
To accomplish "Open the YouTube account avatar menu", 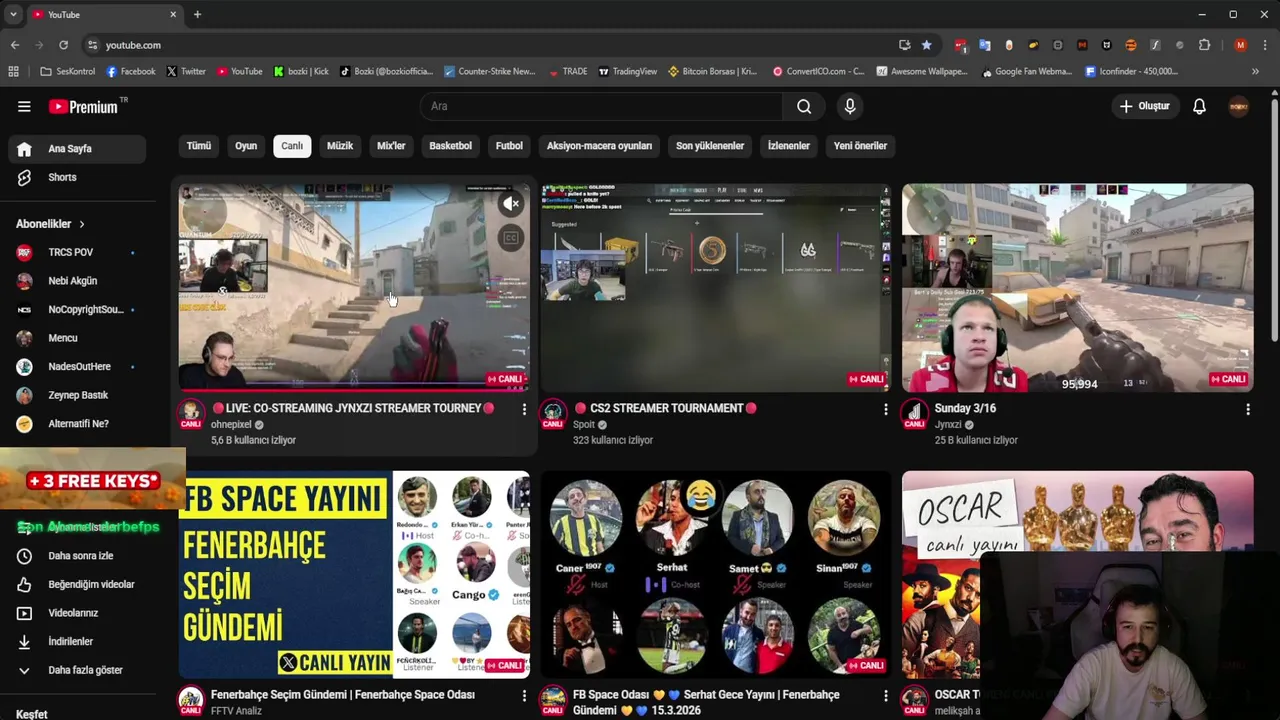I will (1239, 106).
